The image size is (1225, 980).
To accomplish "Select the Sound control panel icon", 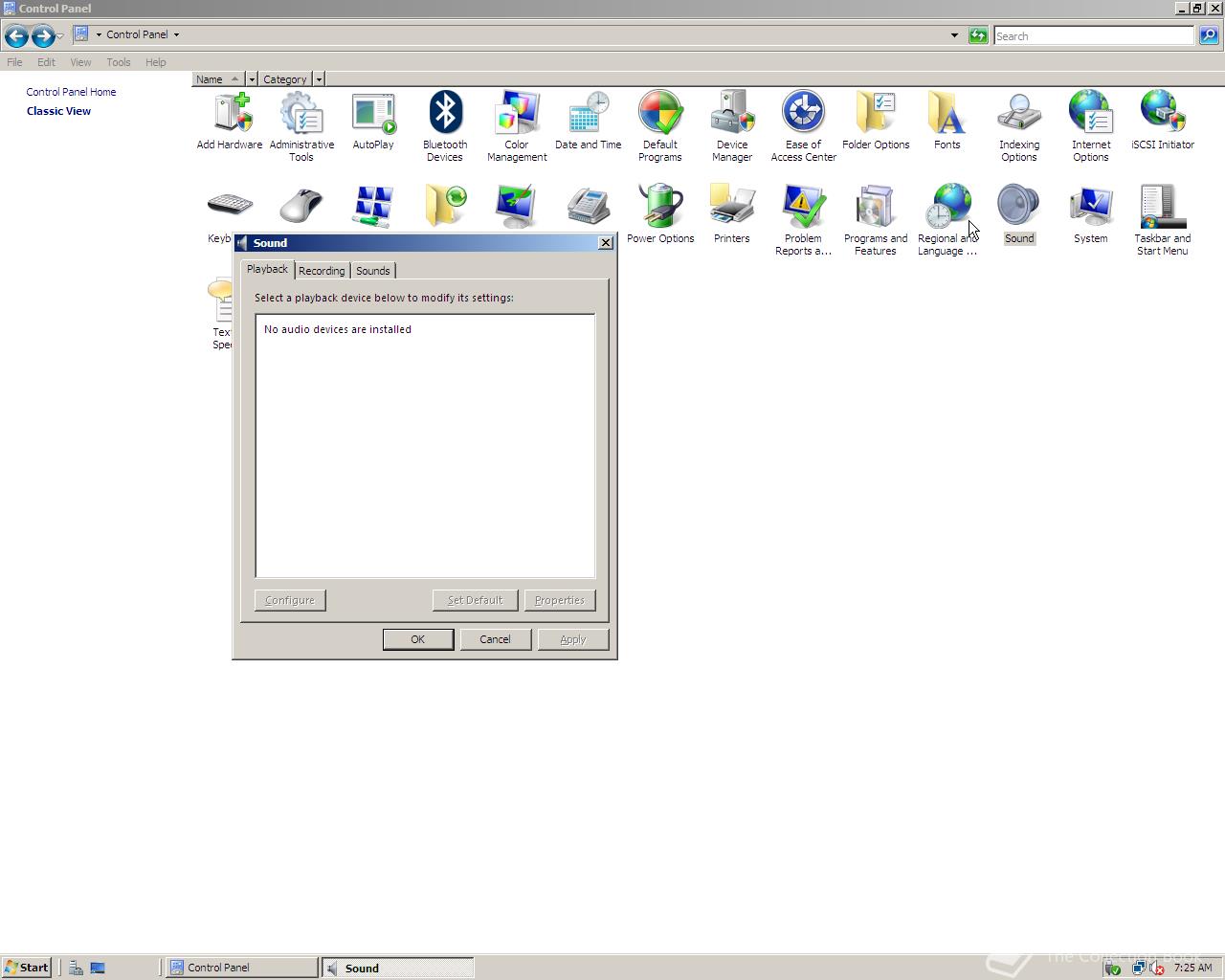I will coord(1019,214).
